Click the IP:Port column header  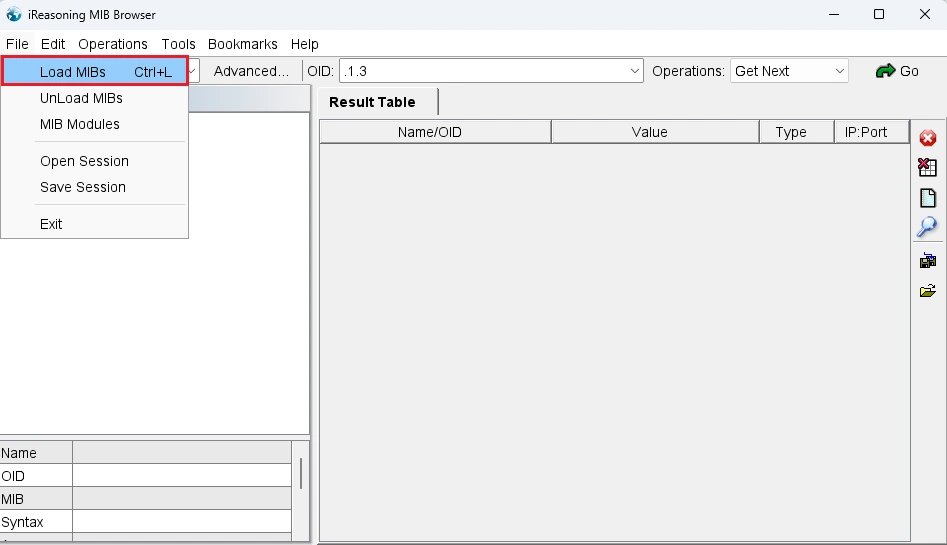(x=872, y=132)
